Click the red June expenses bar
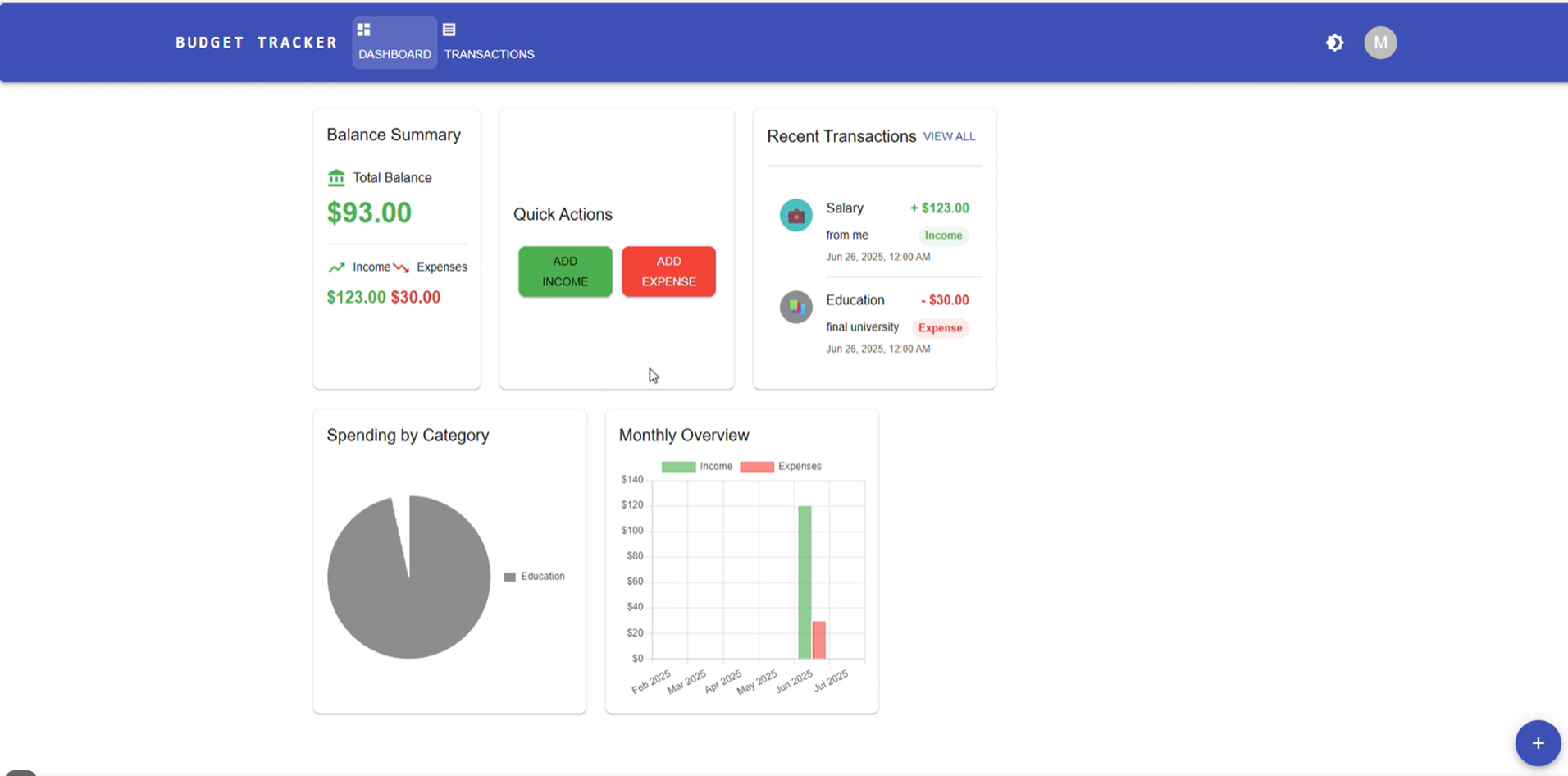Viewport: 1568px width, 776px height. [818, 640]
